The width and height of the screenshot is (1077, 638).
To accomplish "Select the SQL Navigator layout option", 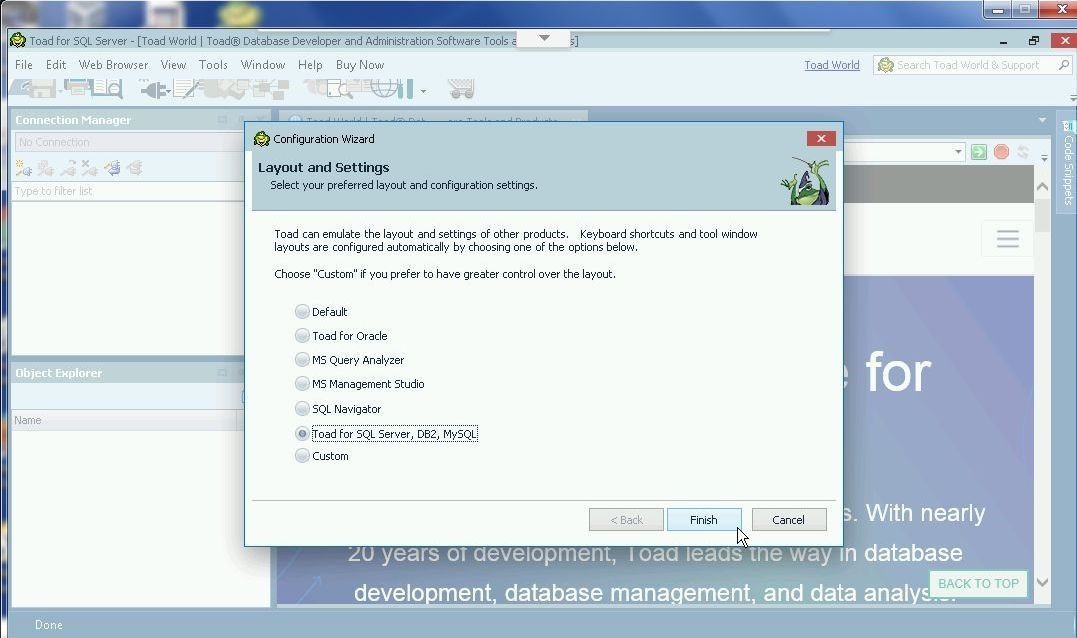I will pos(337,409).
